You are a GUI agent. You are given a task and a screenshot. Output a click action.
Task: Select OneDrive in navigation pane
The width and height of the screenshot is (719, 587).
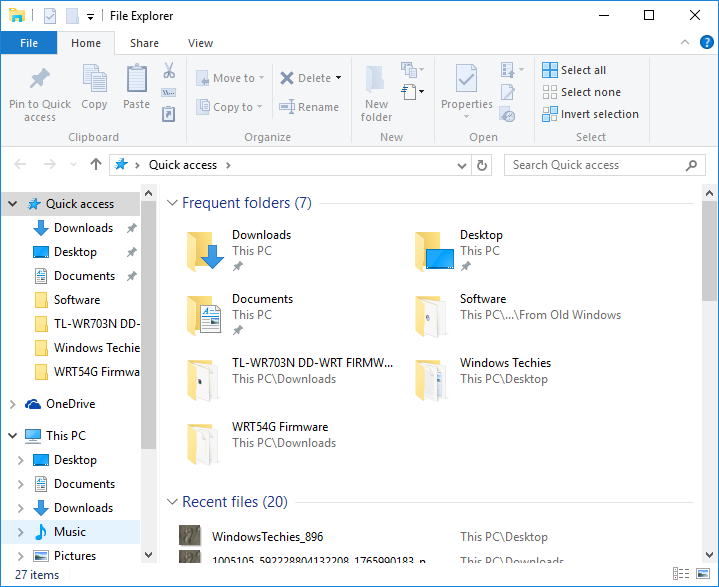(71, 404)
